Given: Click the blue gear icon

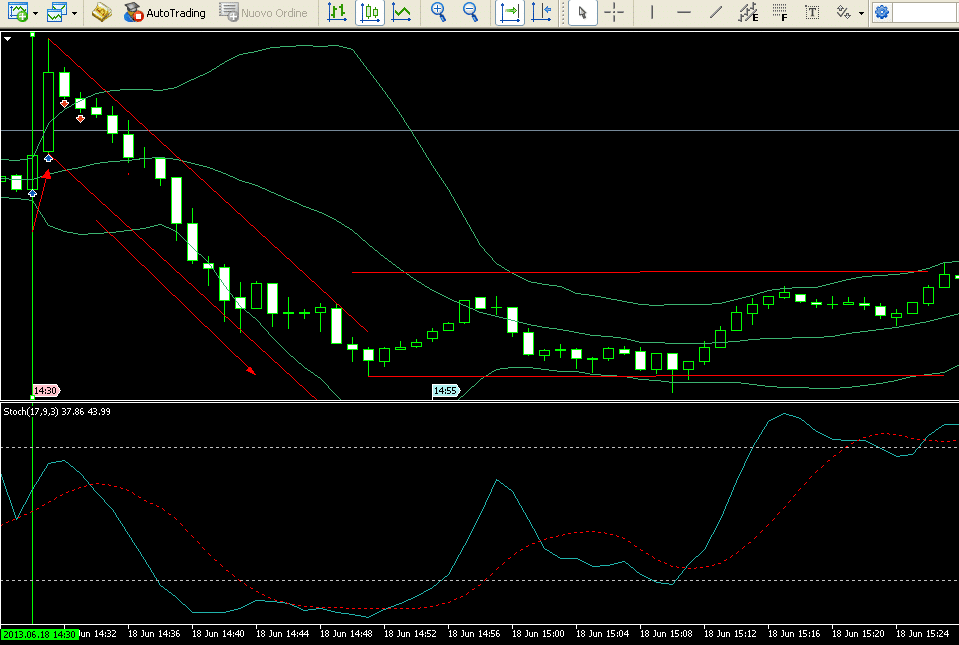Looking at the screenshot, I should click(881, 12).
